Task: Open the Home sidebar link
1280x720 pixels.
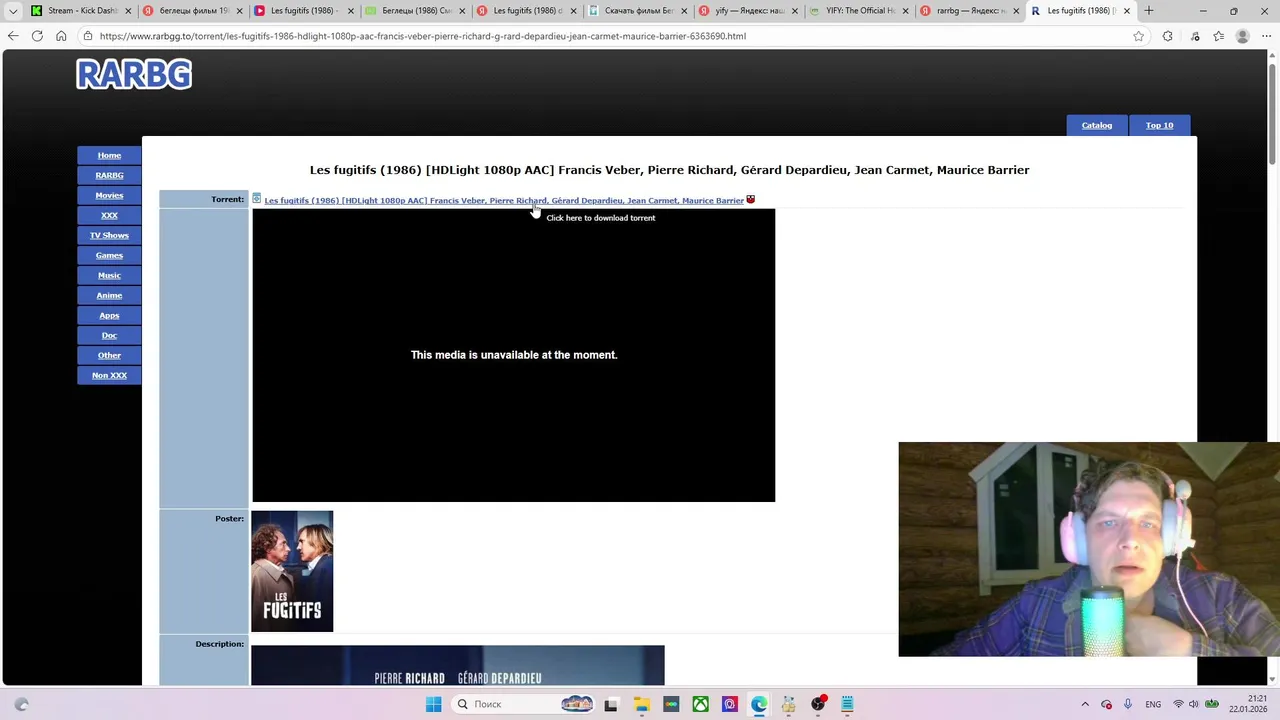Action: click(x=109, y=155)
